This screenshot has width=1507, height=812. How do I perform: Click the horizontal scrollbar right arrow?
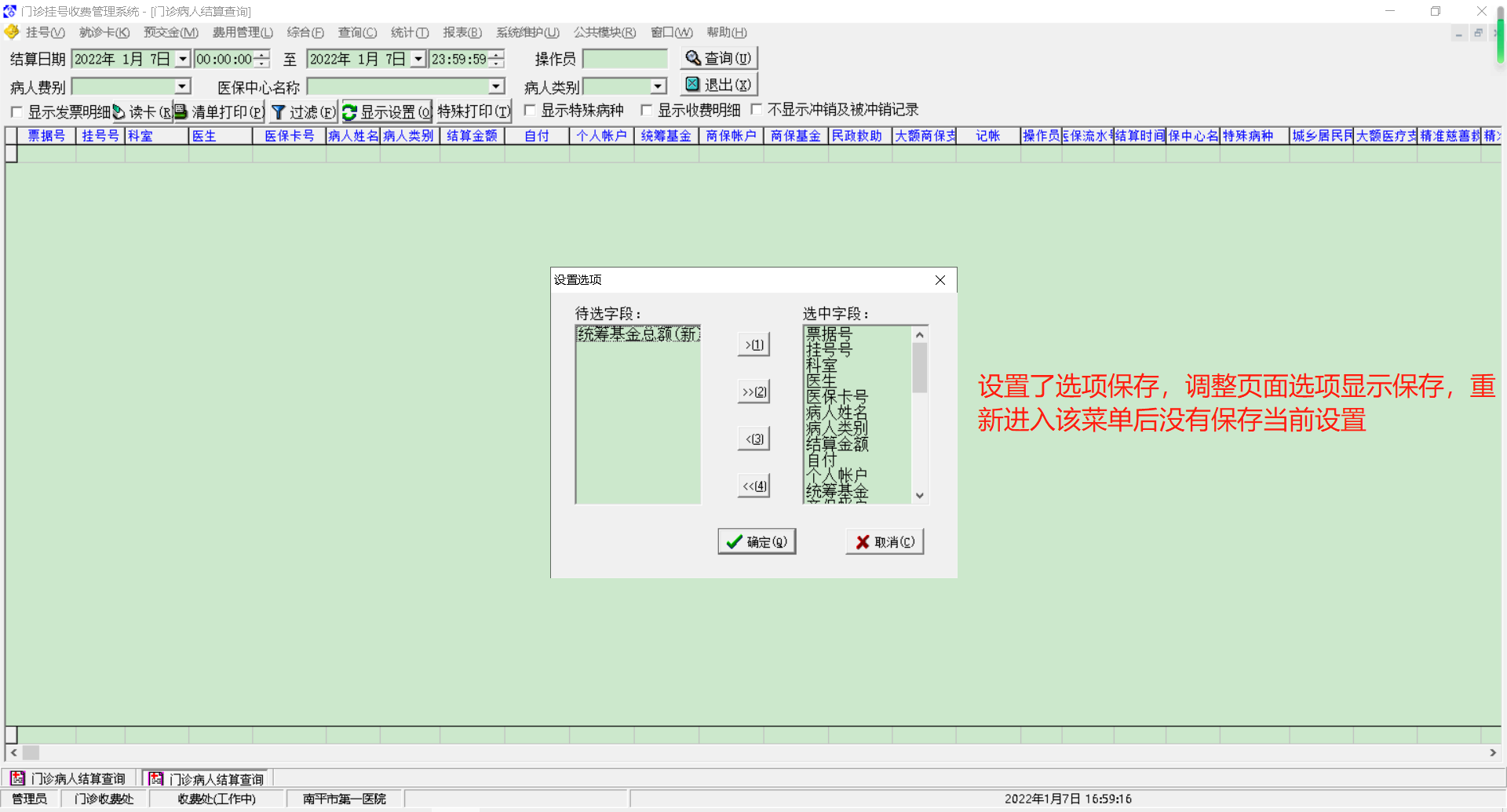[1492, 752]
